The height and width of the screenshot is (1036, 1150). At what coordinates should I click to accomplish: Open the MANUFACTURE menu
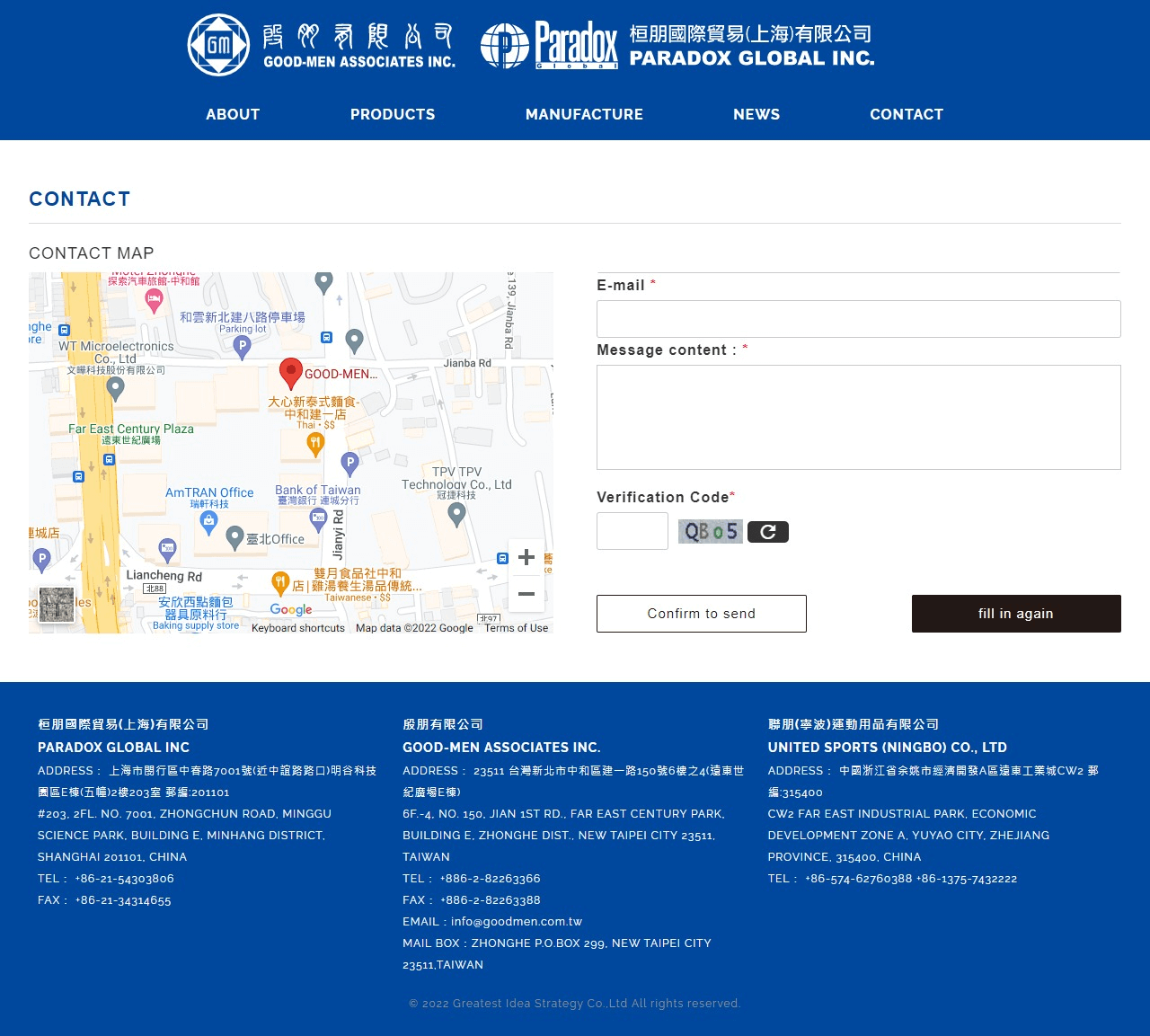pyautogui.click(x=584, y=114)
